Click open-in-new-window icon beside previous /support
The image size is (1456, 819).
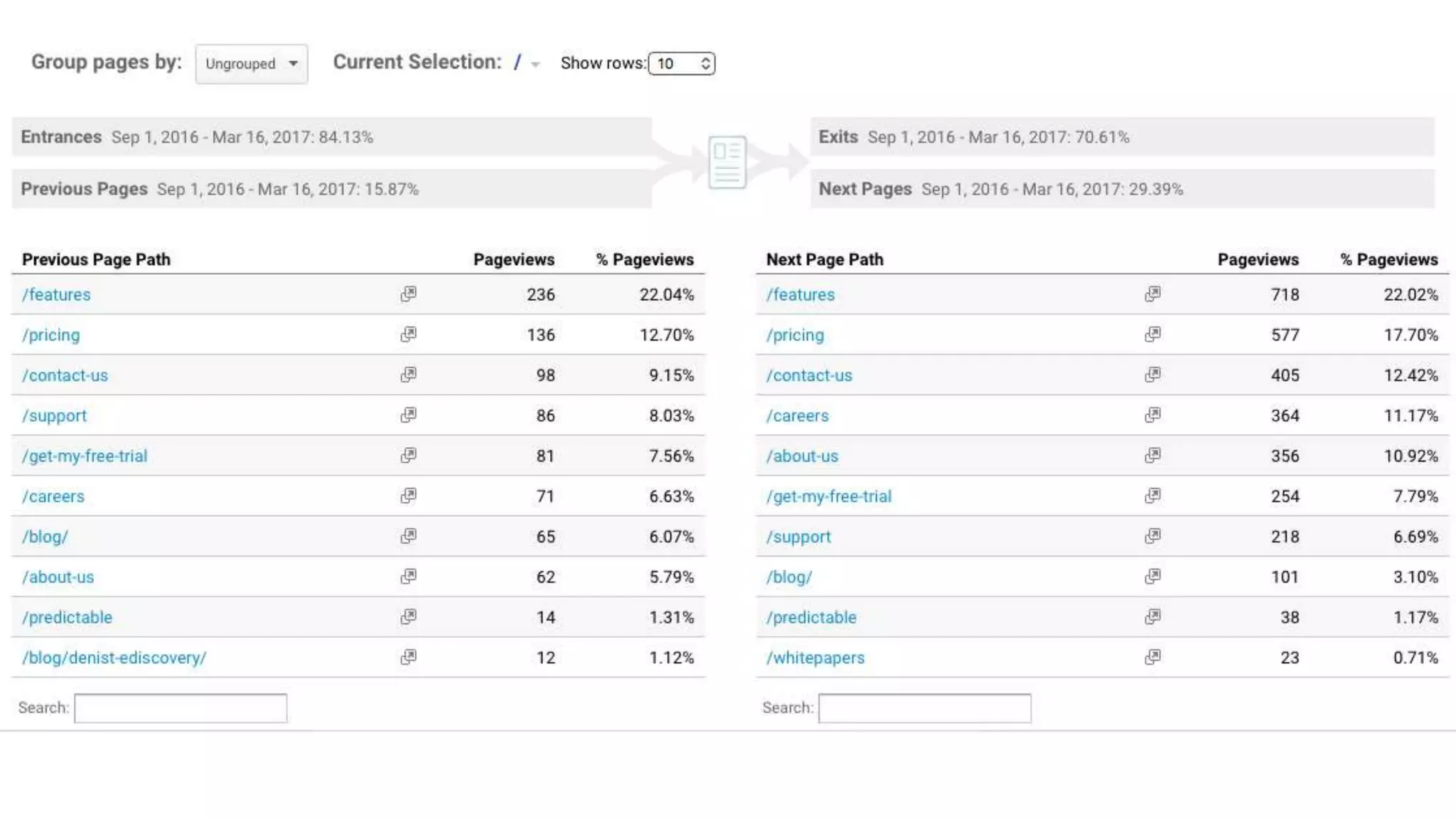coord(408,415)
